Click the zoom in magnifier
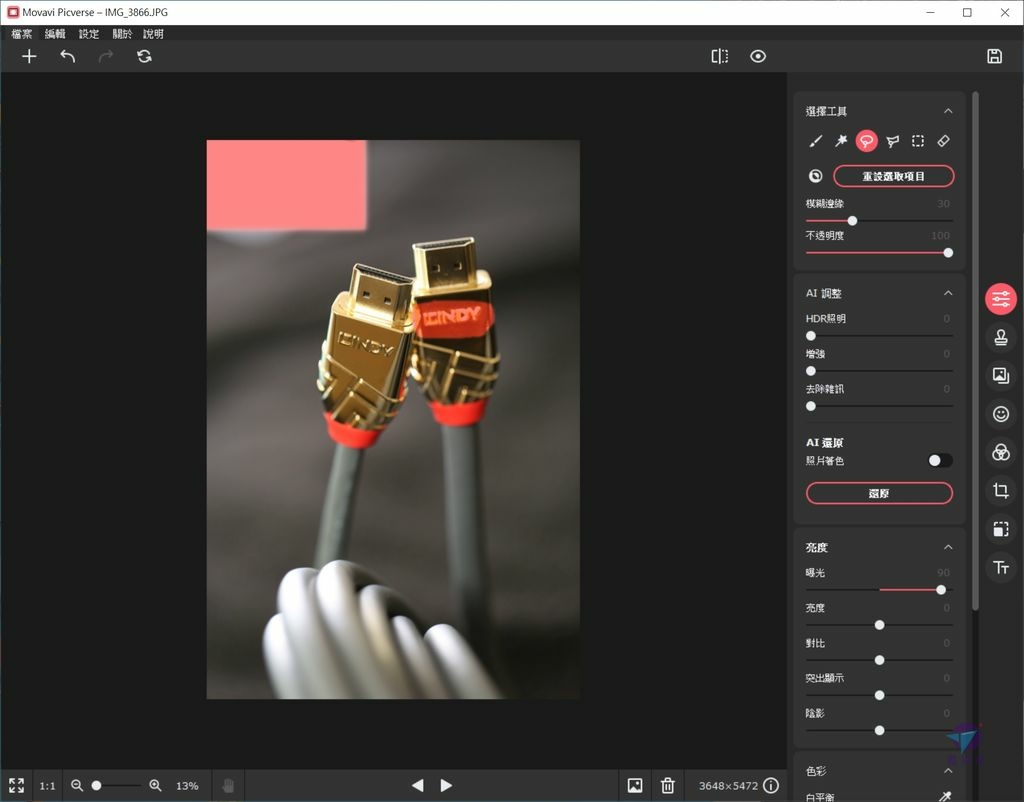Viewport: 1024px width, 802px height. tap(155, 785)
